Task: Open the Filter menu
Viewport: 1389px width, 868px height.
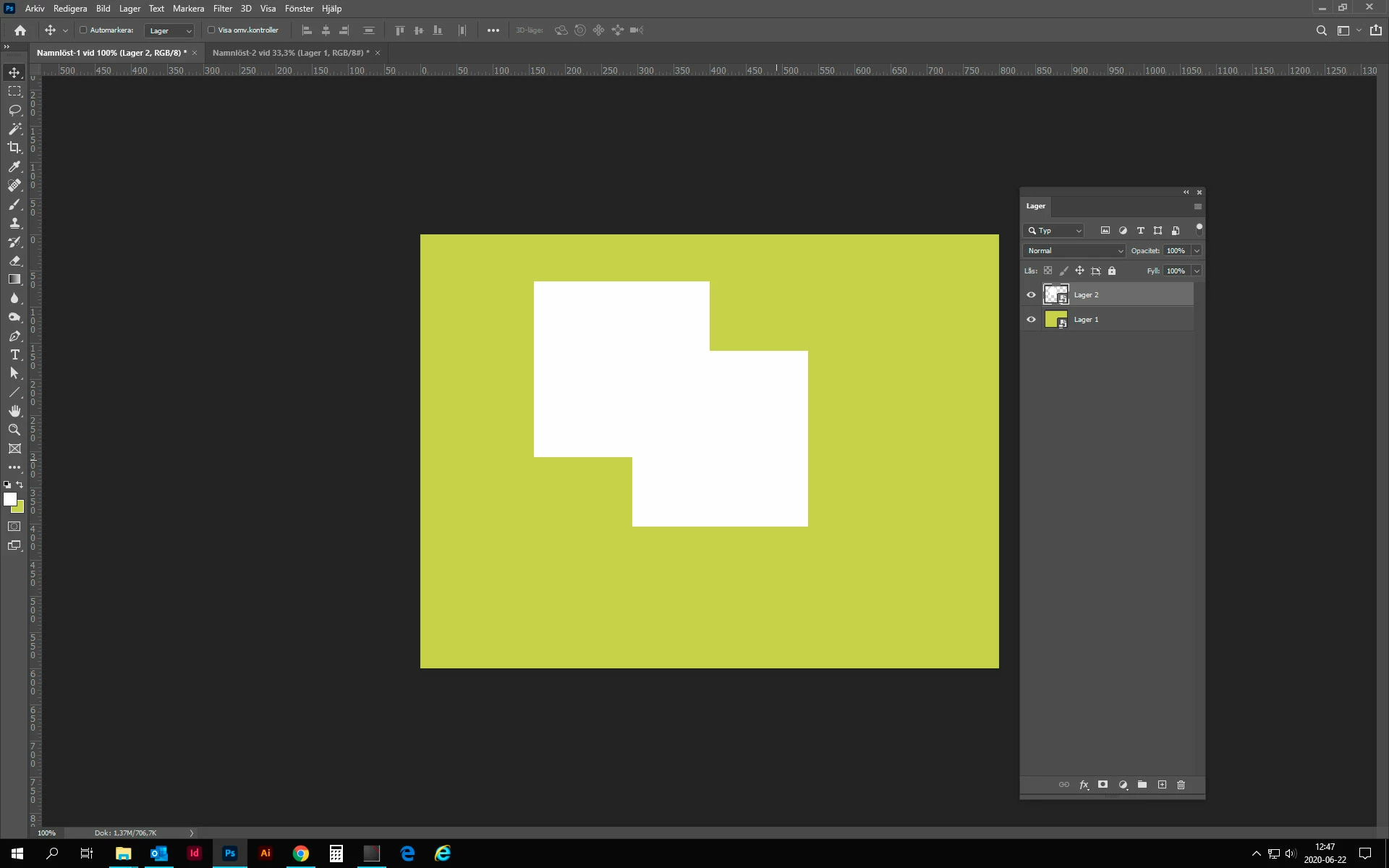Action: (x=222, y=9)
